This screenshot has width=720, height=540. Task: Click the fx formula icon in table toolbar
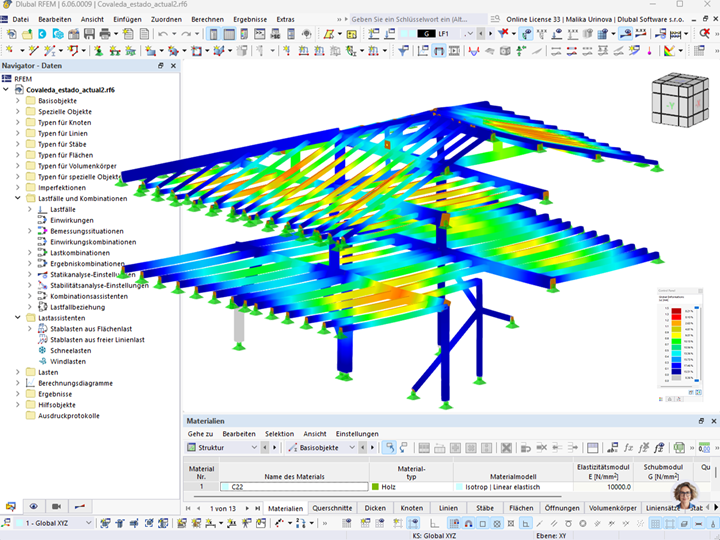tap(628, 447)
